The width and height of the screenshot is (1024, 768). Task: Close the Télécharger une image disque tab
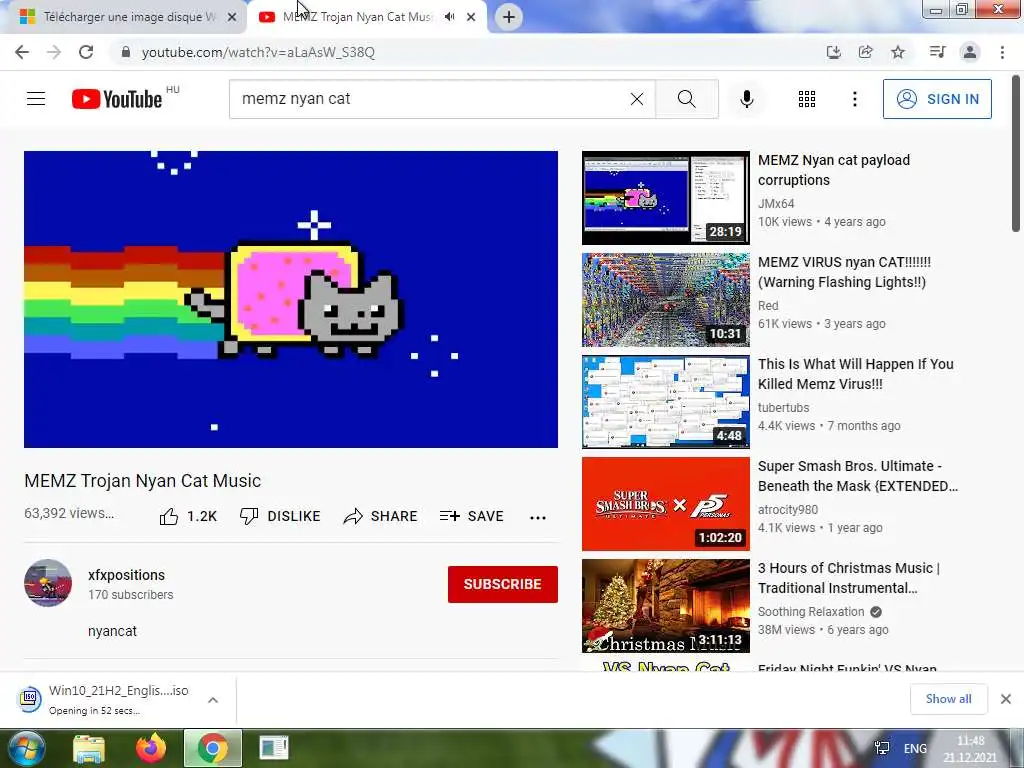pyautogui.click(x=231, y=17)
